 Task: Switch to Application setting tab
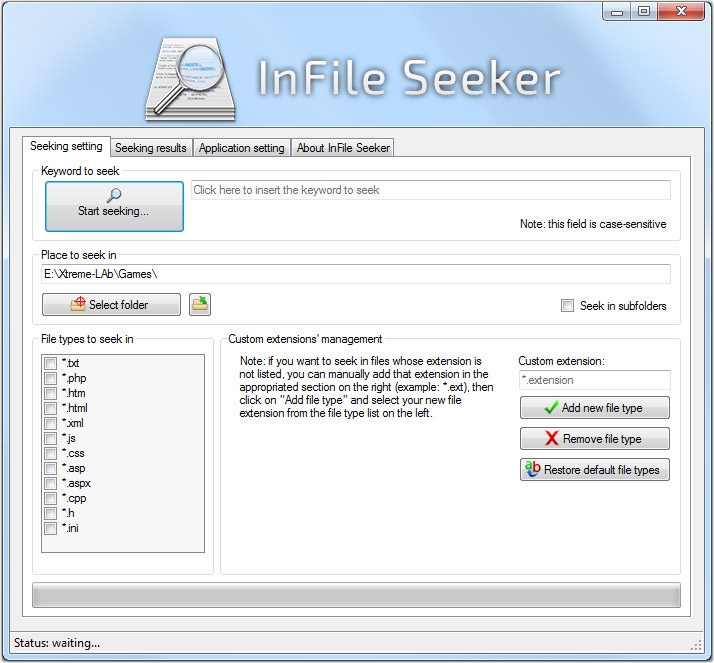pyautogui.click(x=241, y=148)
